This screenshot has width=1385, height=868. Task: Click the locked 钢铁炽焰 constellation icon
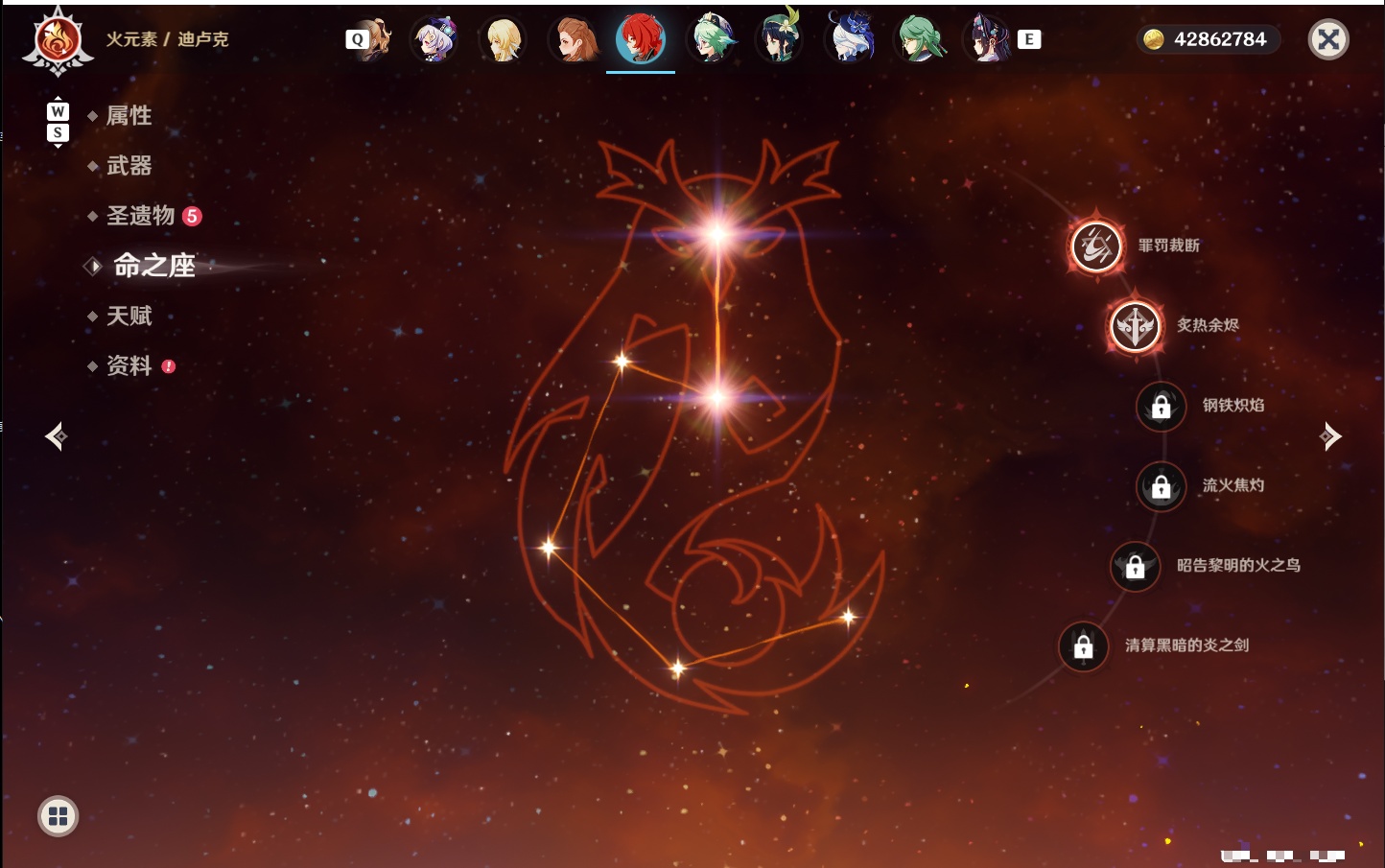click(1161, 407)
